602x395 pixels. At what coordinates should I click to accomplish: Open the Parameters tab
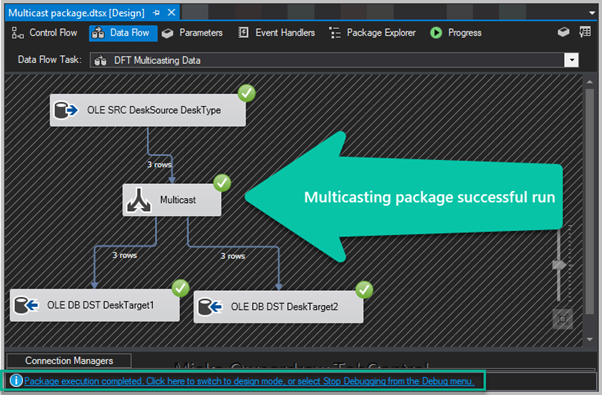point(192,33)
